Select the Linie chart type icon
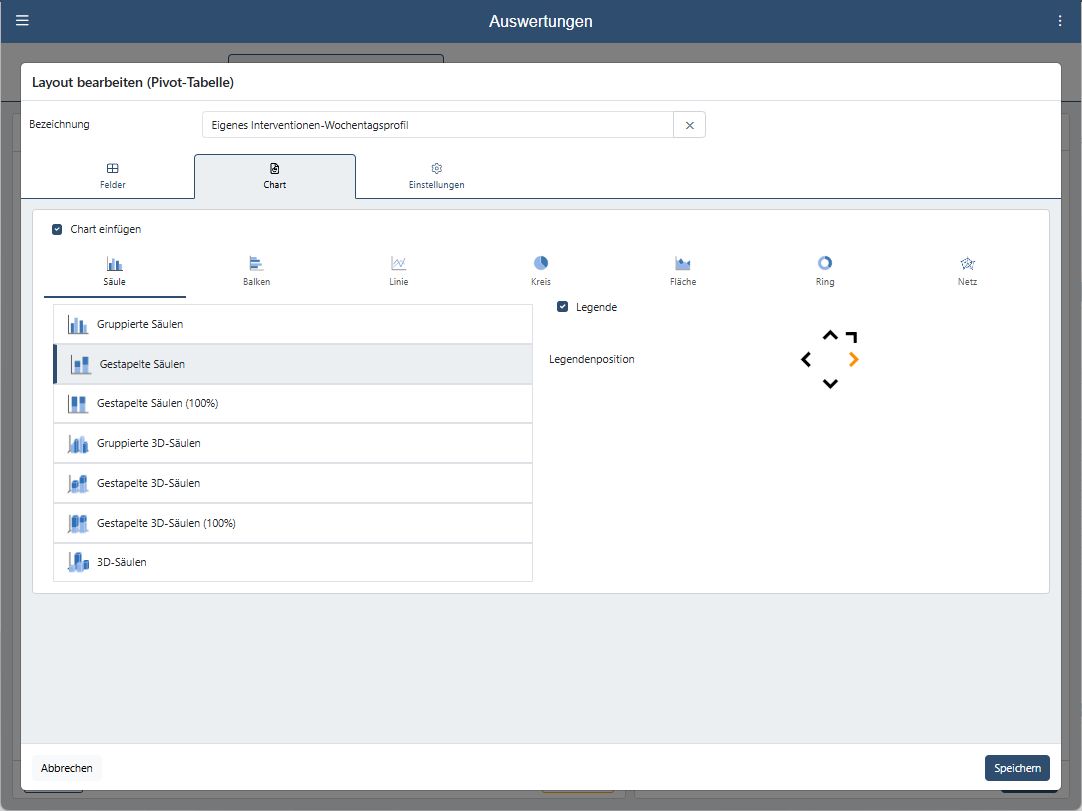This screenshot has width=1082, height=811. click(399, 264)
